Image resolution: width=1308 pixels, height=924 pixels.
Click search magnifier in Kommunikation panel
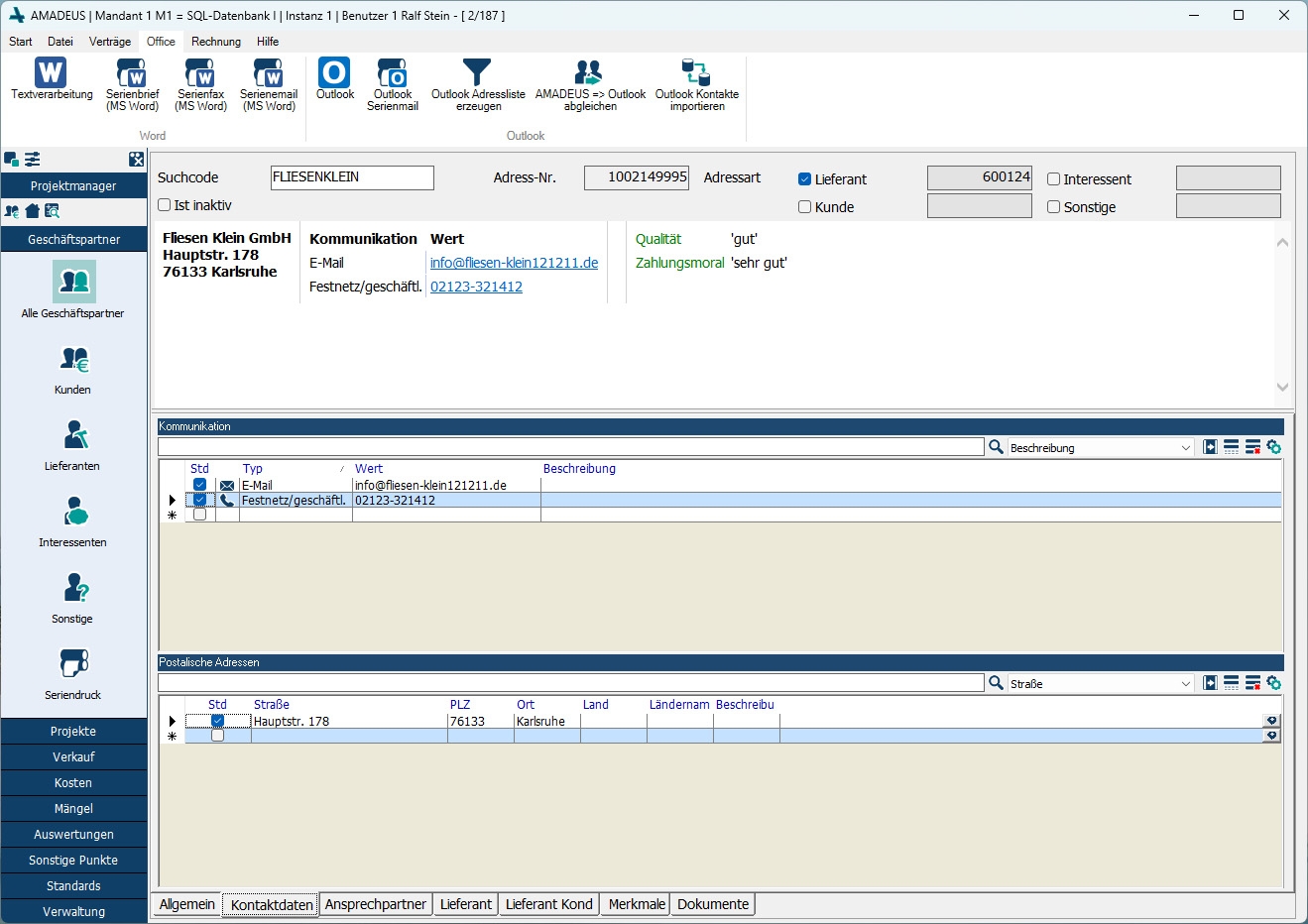point(996,447)
